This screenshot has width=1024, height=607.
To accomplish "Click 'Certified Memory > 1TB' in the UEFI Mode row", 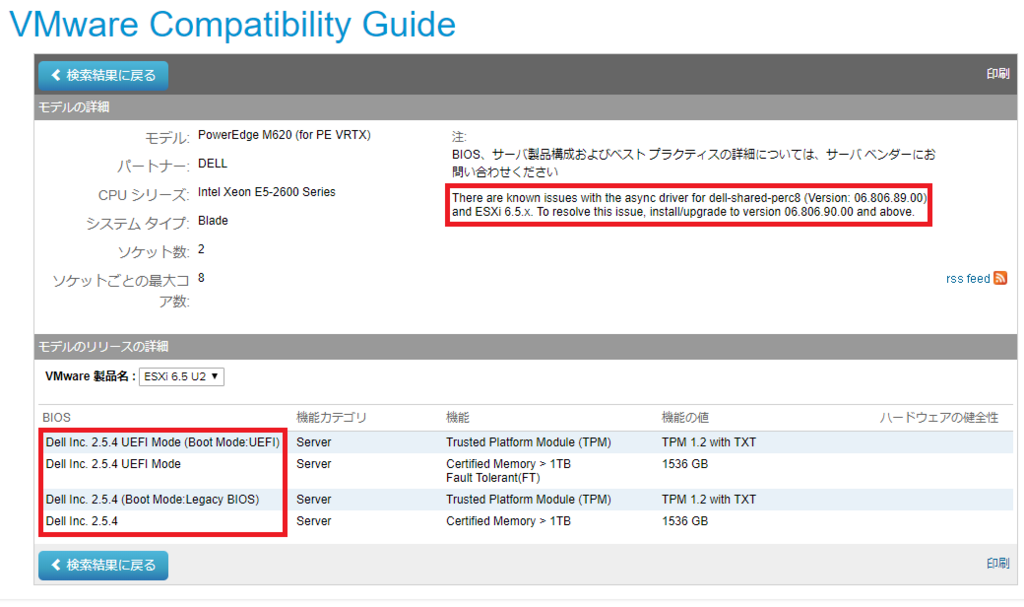I will click(x=508, y=464).
